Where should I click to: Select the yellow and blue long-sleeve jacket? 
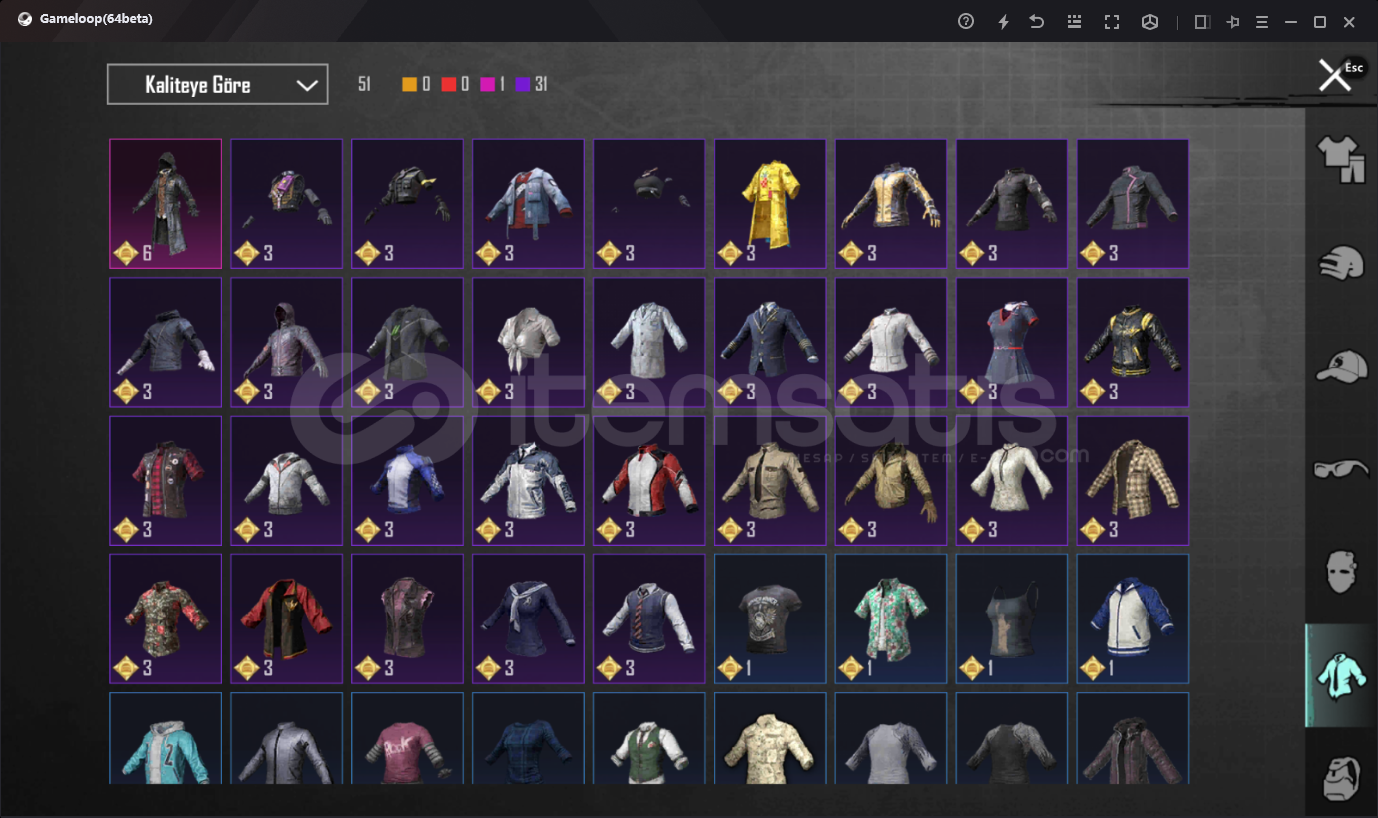[891, 204]
